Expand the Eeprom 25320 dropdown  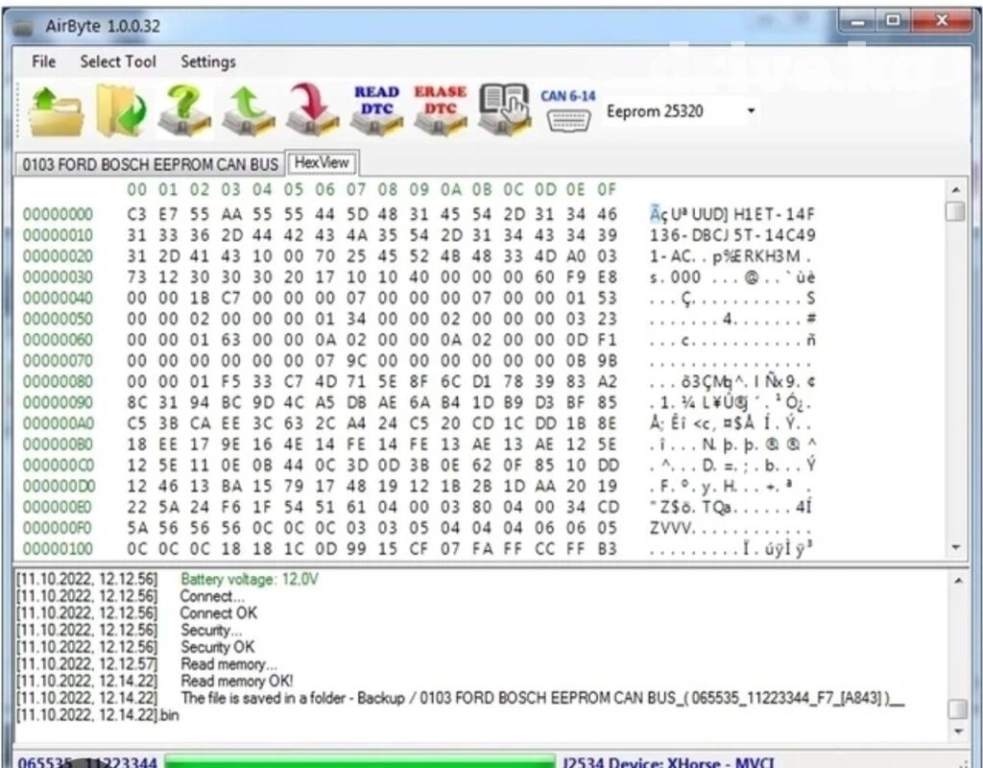point(751,111)
